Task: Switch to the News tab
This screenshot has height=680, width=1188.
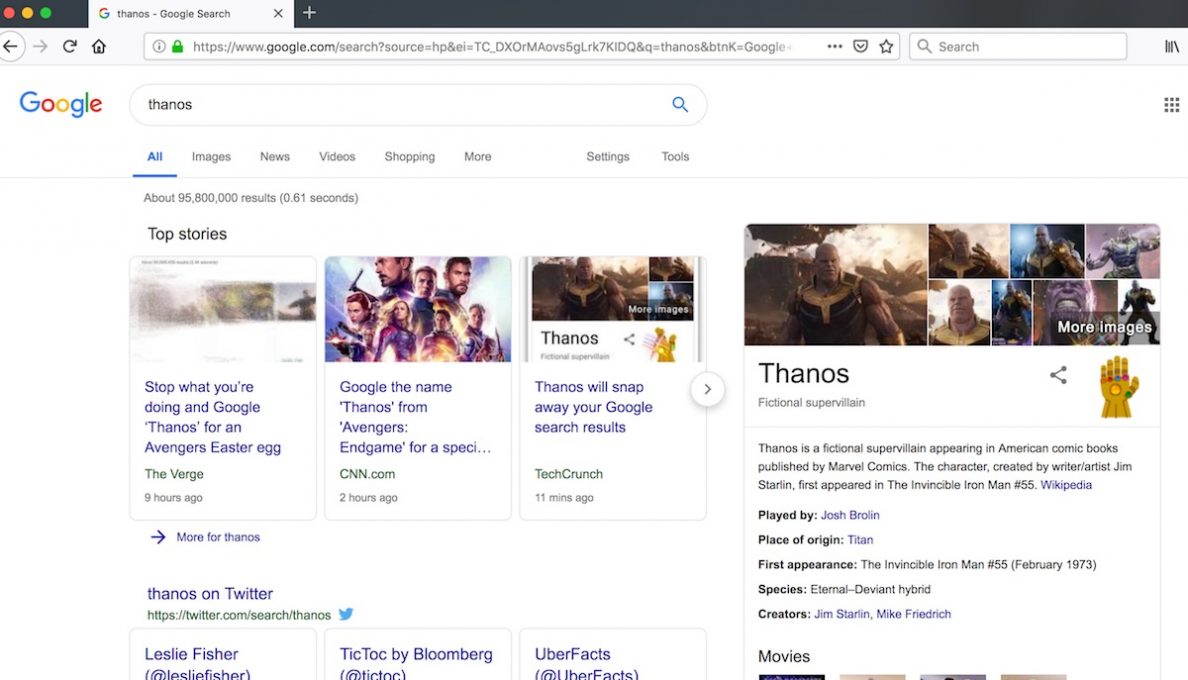Action: point(274,157)
